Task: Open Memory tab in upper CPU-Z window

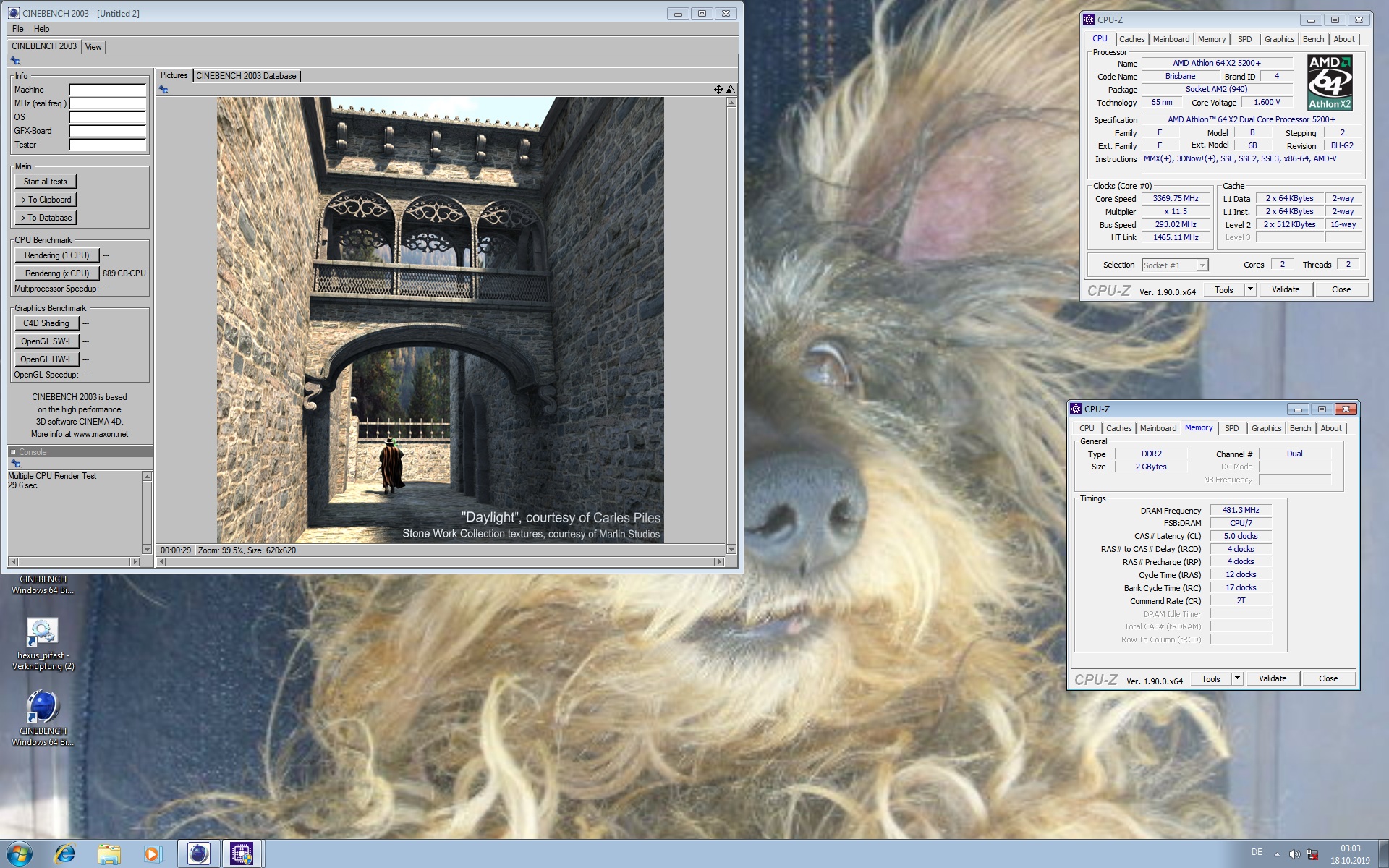Action: pos(1212,39)
